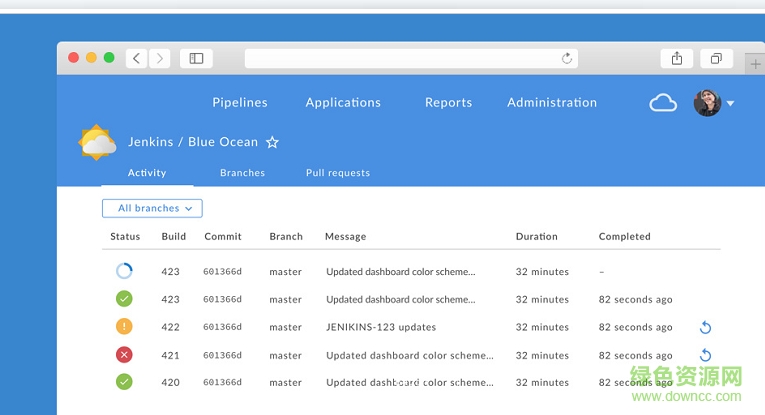Screen dimensions: 765x415
Task: Rerun build 422 with the replay icon
Action: pos(705,327)
